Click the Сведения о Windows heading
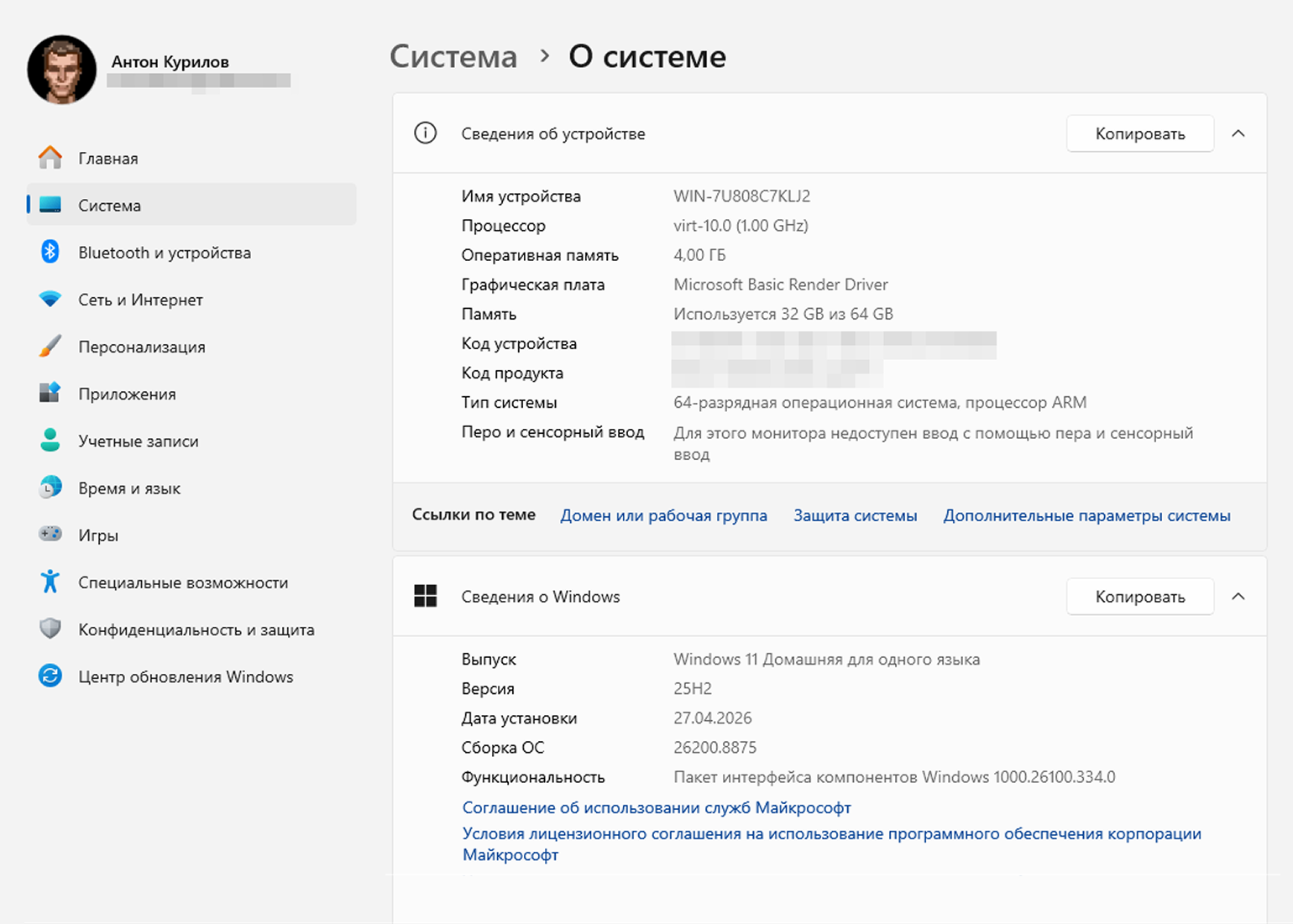Image resolution: width=1293 pixels, height=924 pixels. (x=541, y=597)
